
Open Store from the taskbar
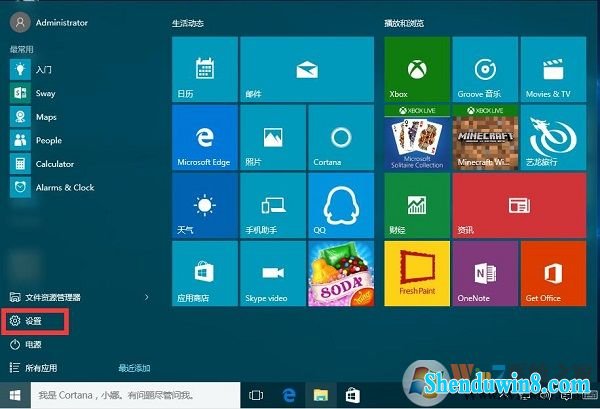point(353,395)
